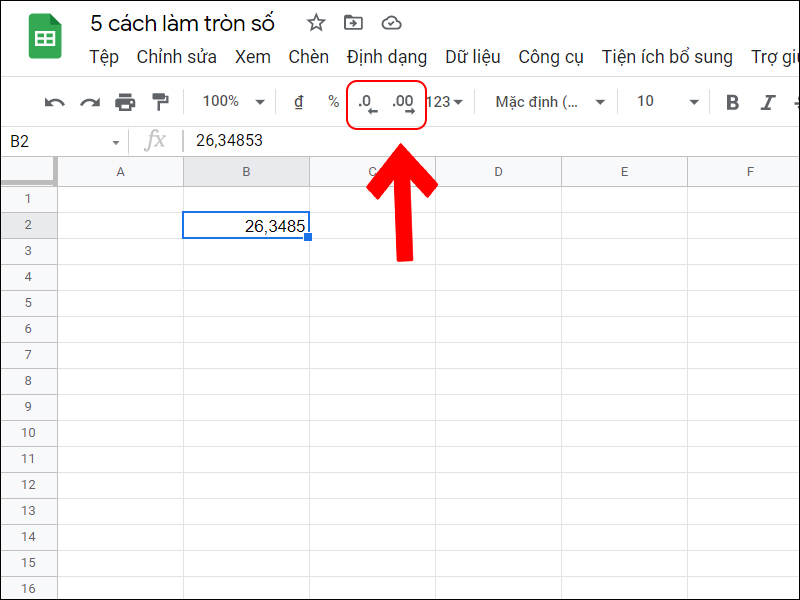
Task: Star the spreadsheet as favorite
Action: pyautogui.click(x=315, y=22)
